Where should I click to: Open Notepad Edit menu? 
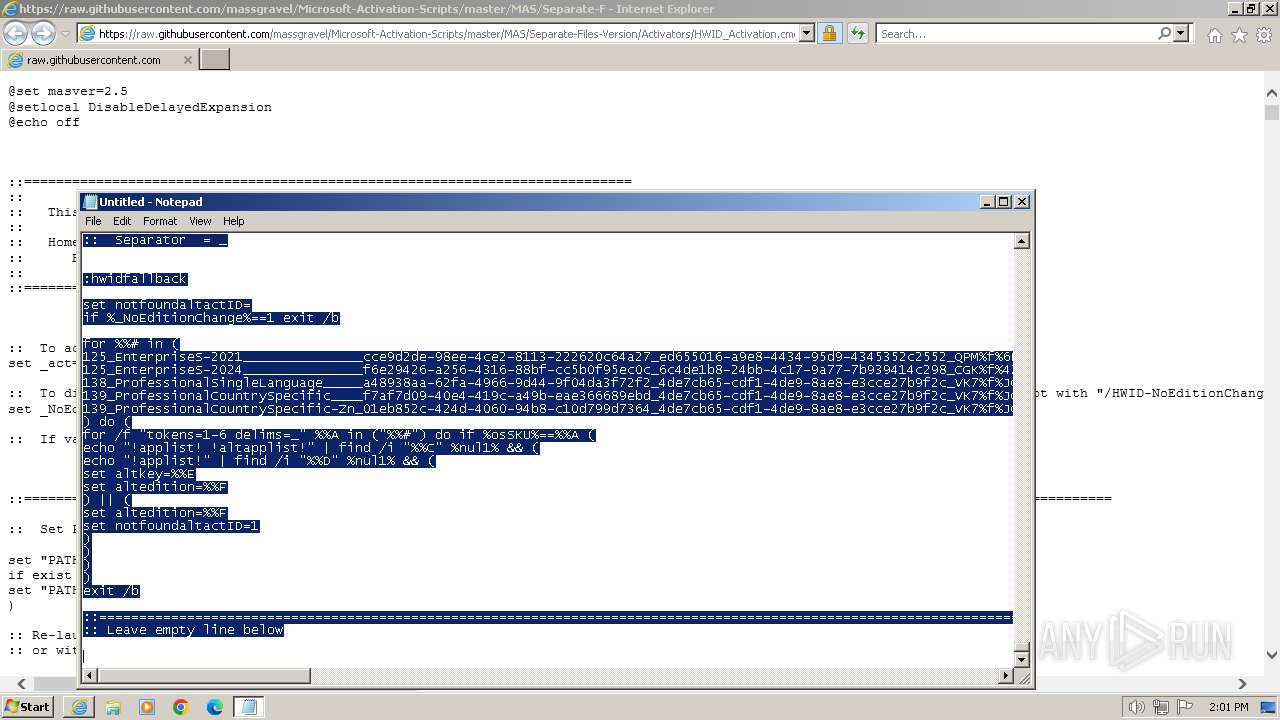tap(122, 221)
